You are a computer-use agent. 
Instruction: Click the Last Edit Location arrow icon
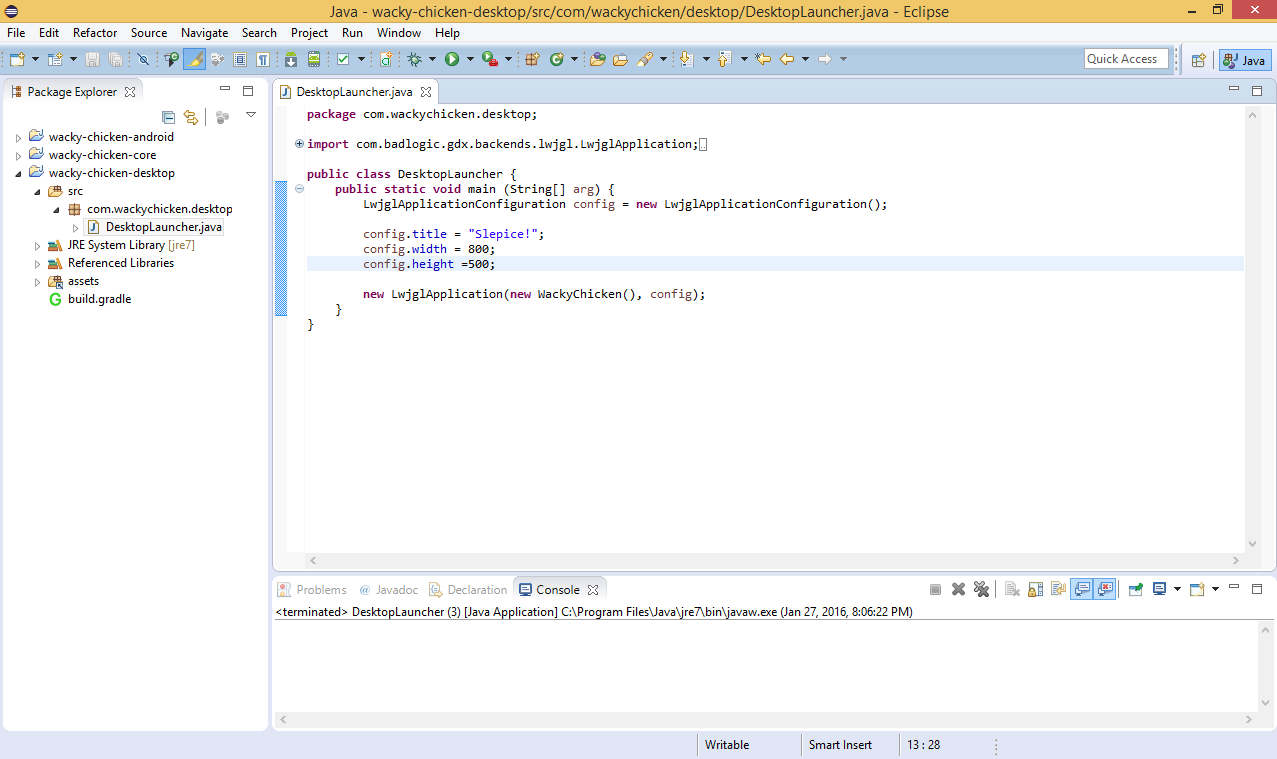(x=763, y=60)
